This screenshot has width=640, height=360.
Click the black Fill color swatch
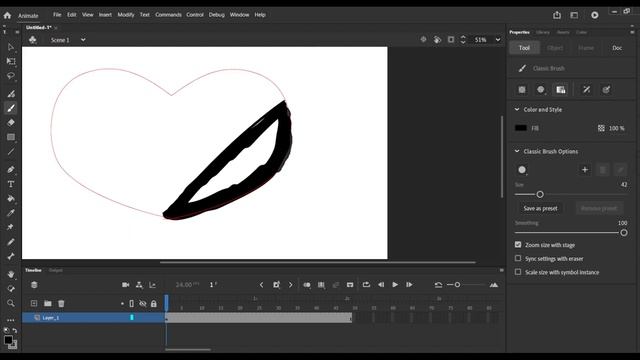[521, 128]
